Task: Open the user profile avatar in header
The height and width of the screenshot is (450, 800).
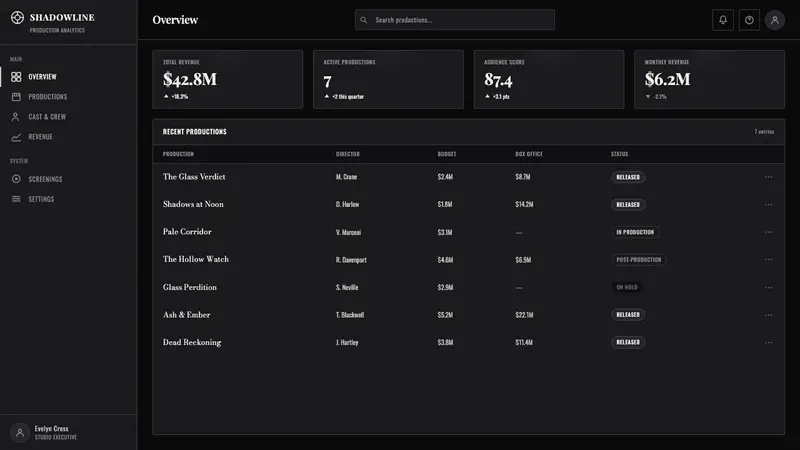Action: click(x=774, y=20)
